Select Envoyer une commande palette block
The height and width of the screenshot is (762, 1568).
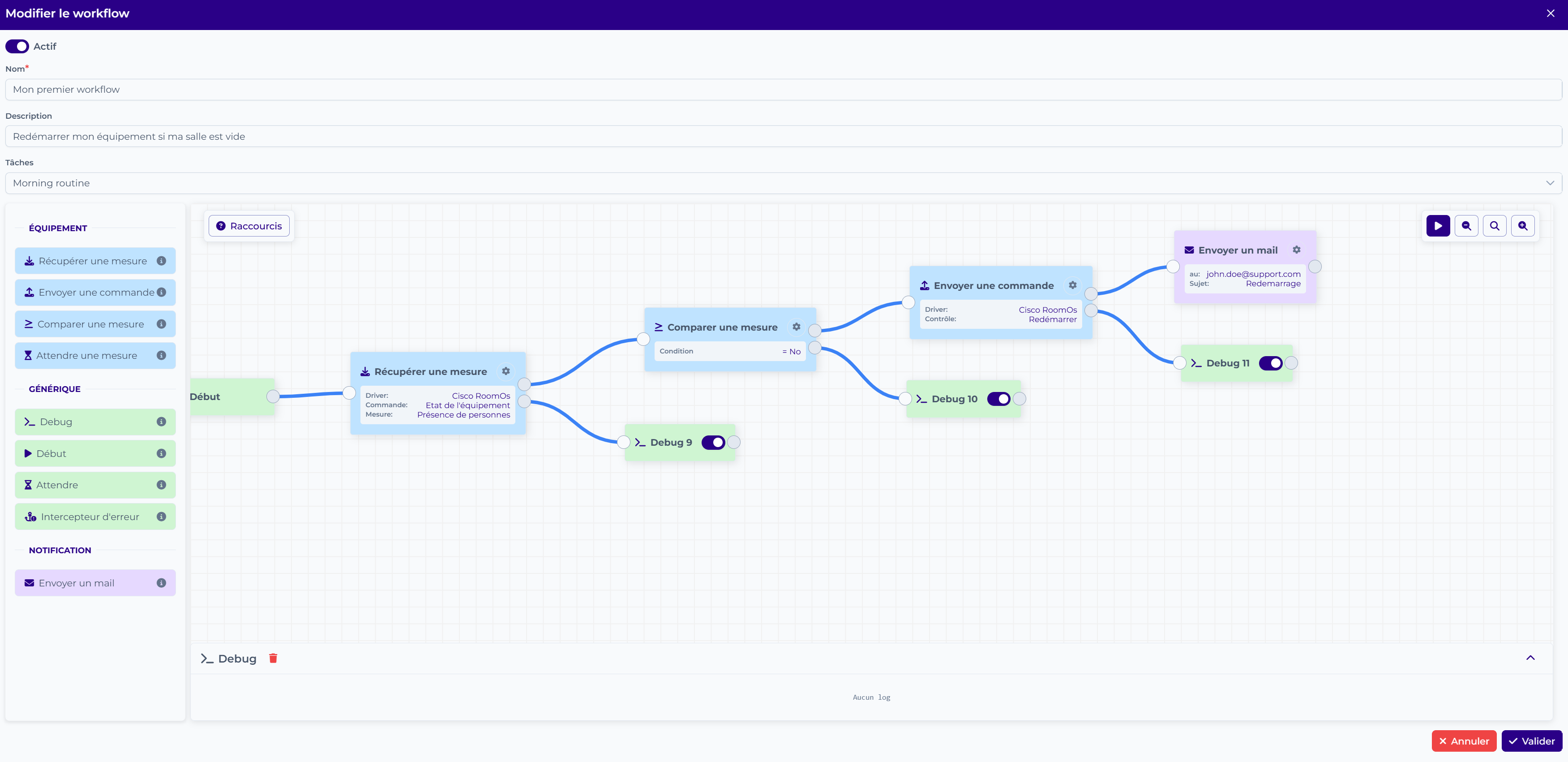tap(95, 293)
